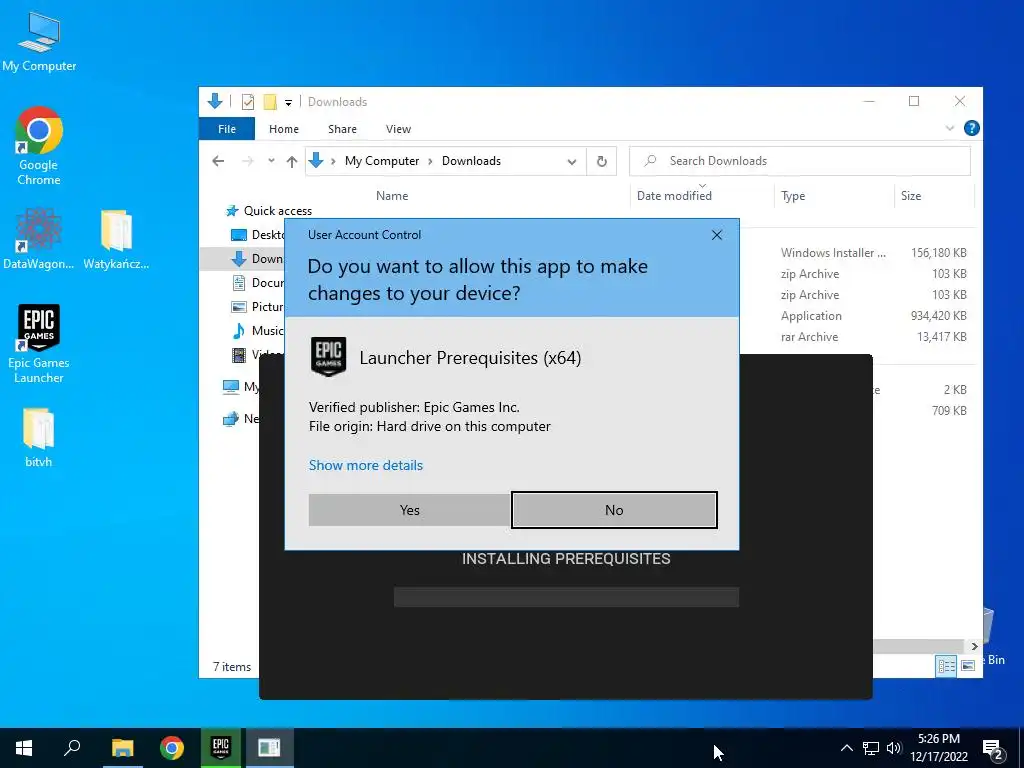Viewport: 1024px width, 768px height.
Task: Sort by Size column header
Action: 911,196
